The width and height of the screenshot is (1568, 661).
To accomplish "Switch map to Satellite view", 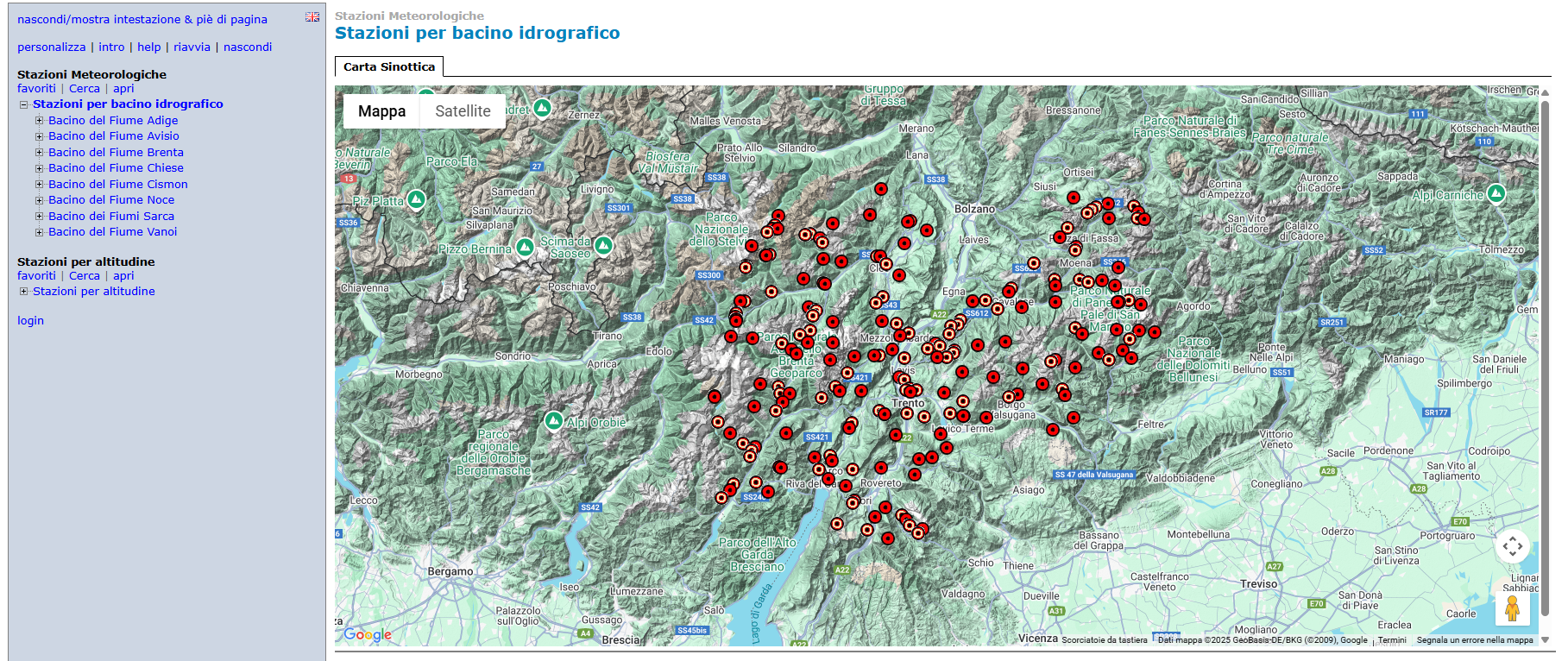I will [x=463, y=111].
